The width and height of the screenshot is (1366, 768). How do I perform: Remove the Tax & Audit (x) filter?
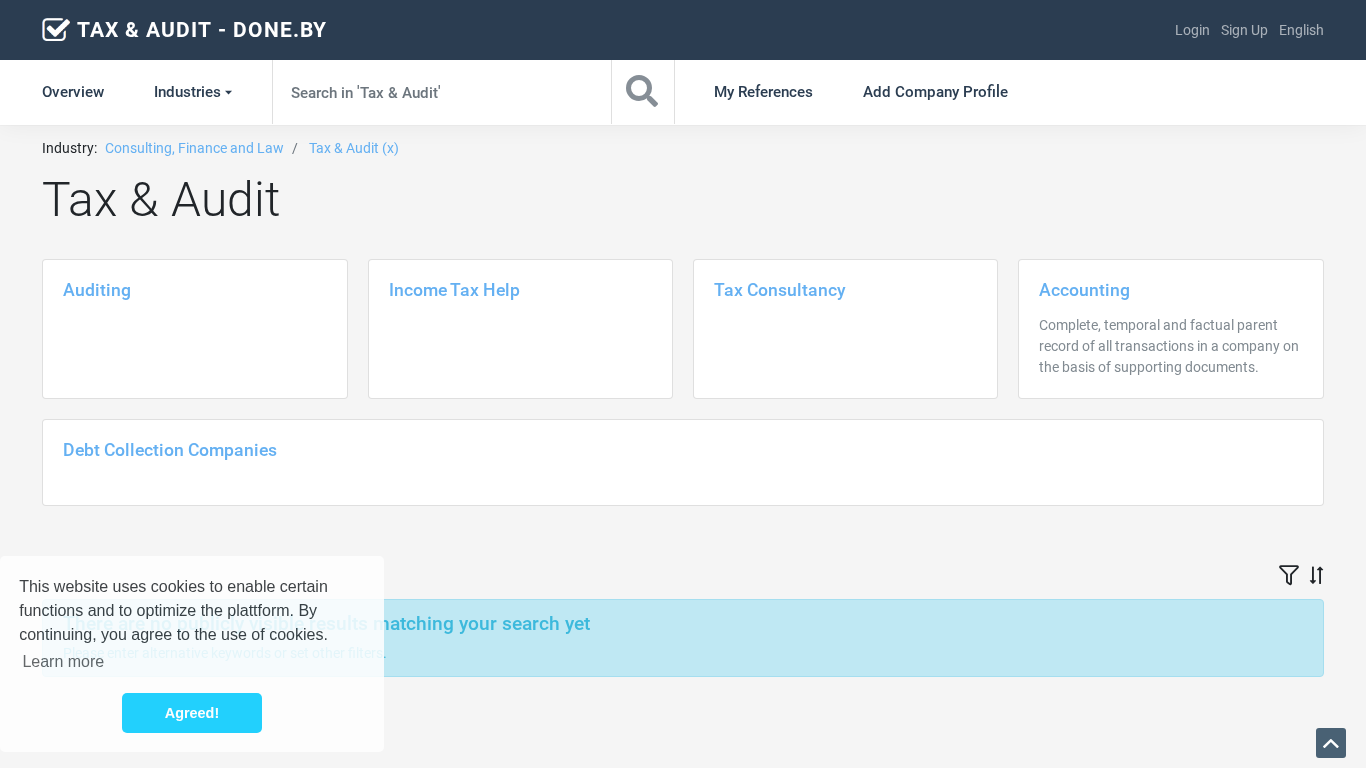pyautogui.click(x=354, y=148)
